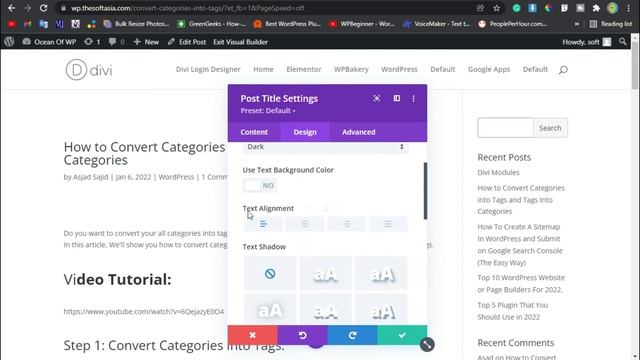Bookmark this page with star icon
This screenshot has height=360, width=640.
pyautogui.click(x=496, y=8)
